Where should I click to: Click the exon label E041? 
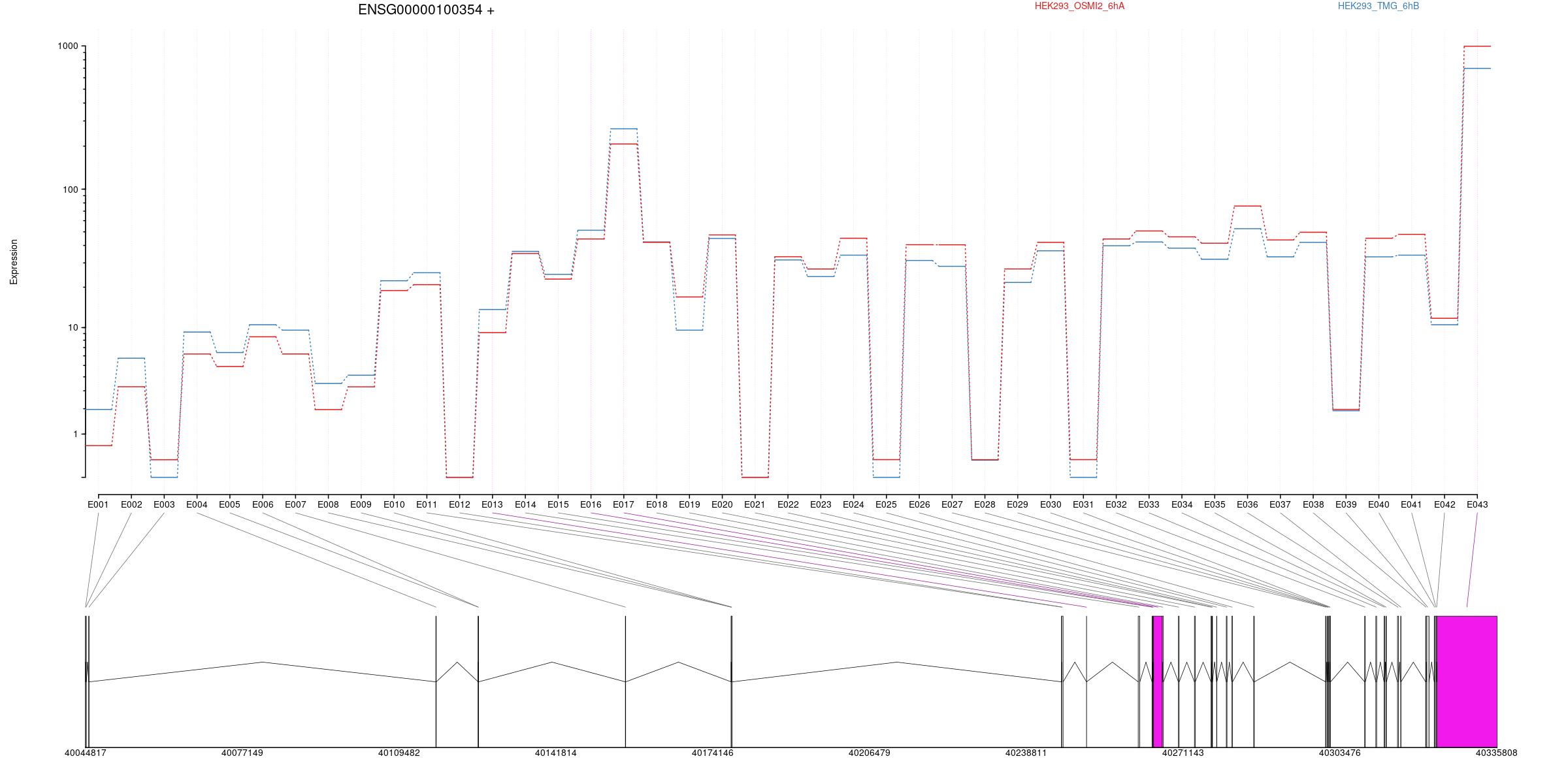1411,504
